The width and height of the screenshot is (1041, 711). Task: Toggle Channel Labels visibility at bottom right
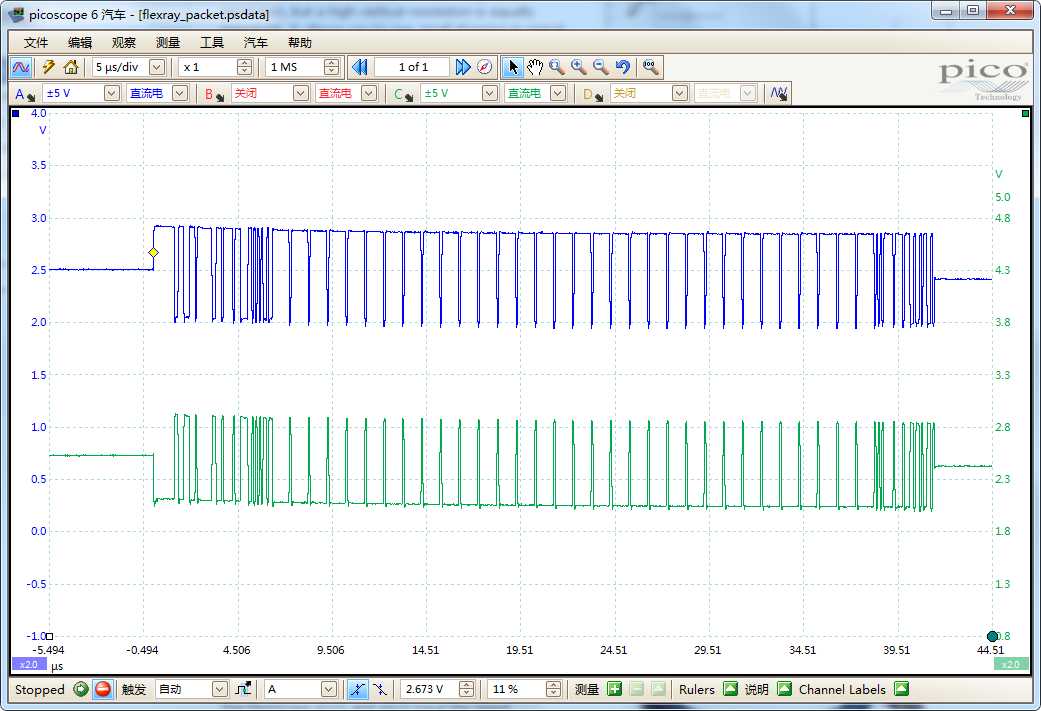903,689
